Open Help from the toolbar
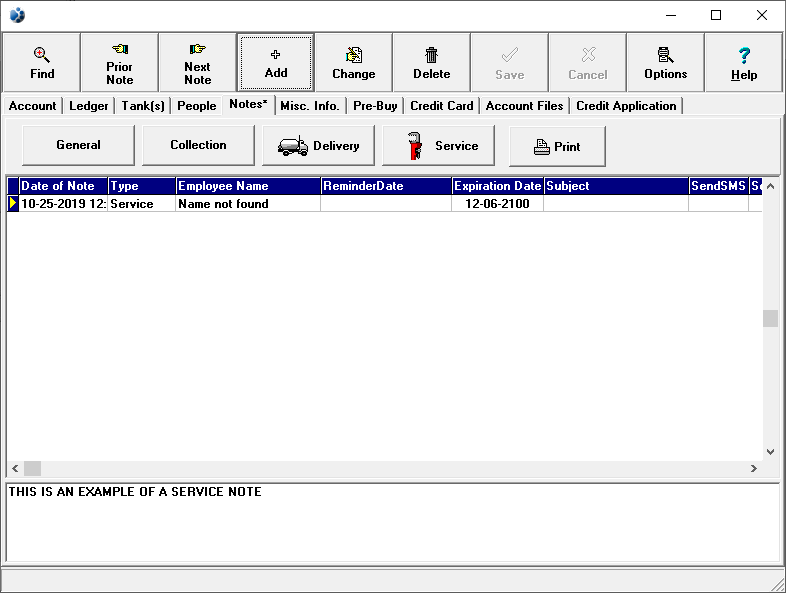Image resolution: width=786 pixels, height=593 pixels. (743, 63)
